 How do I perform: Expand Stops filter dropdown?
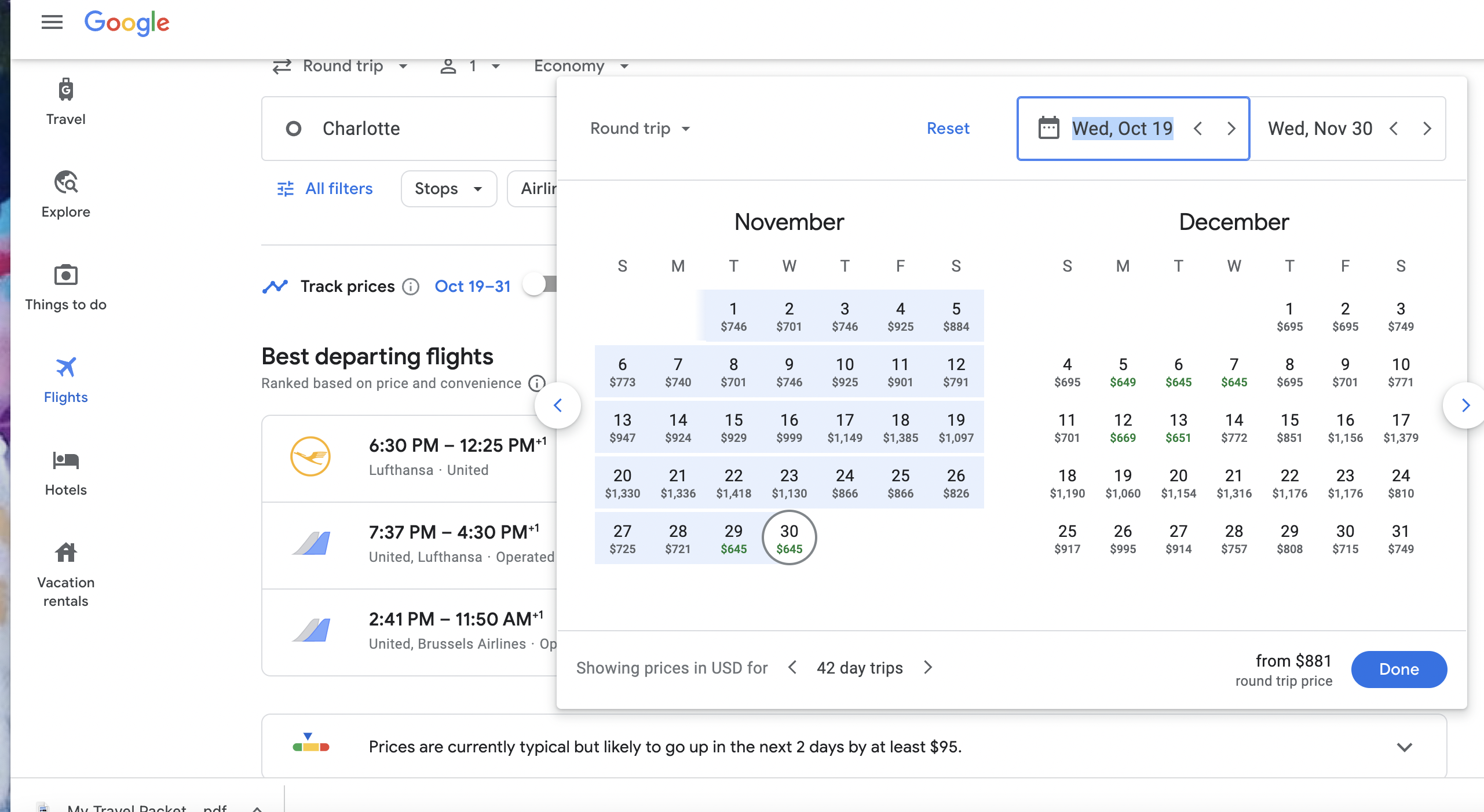(448, 189)
